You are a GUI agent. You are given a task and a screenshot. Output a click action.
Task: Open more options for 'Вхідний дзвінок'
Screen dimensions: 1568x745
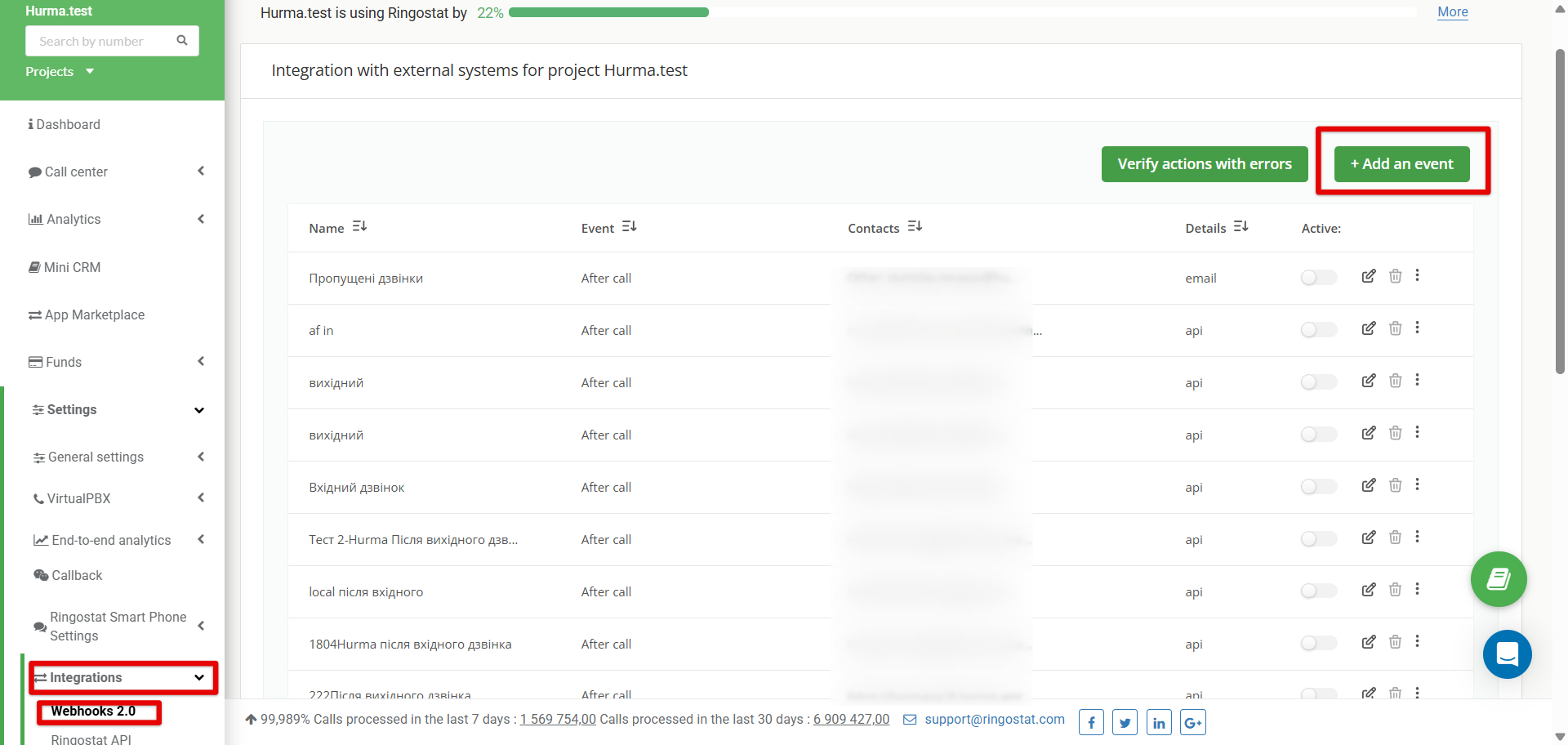click(1417, 484)
